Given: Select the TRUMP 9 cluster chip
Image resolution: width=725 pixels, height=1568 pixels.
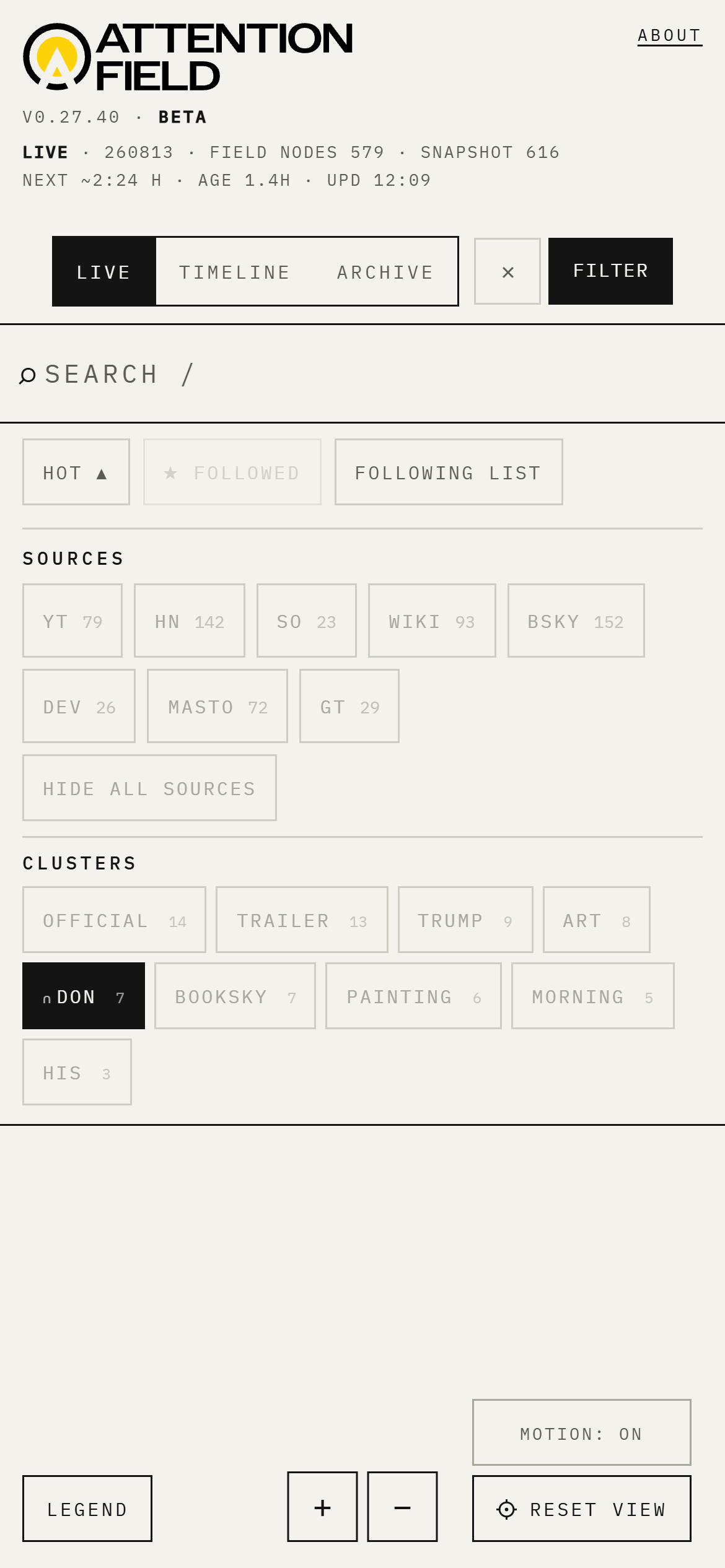Looking at the screenshot, I should (465, 920).
